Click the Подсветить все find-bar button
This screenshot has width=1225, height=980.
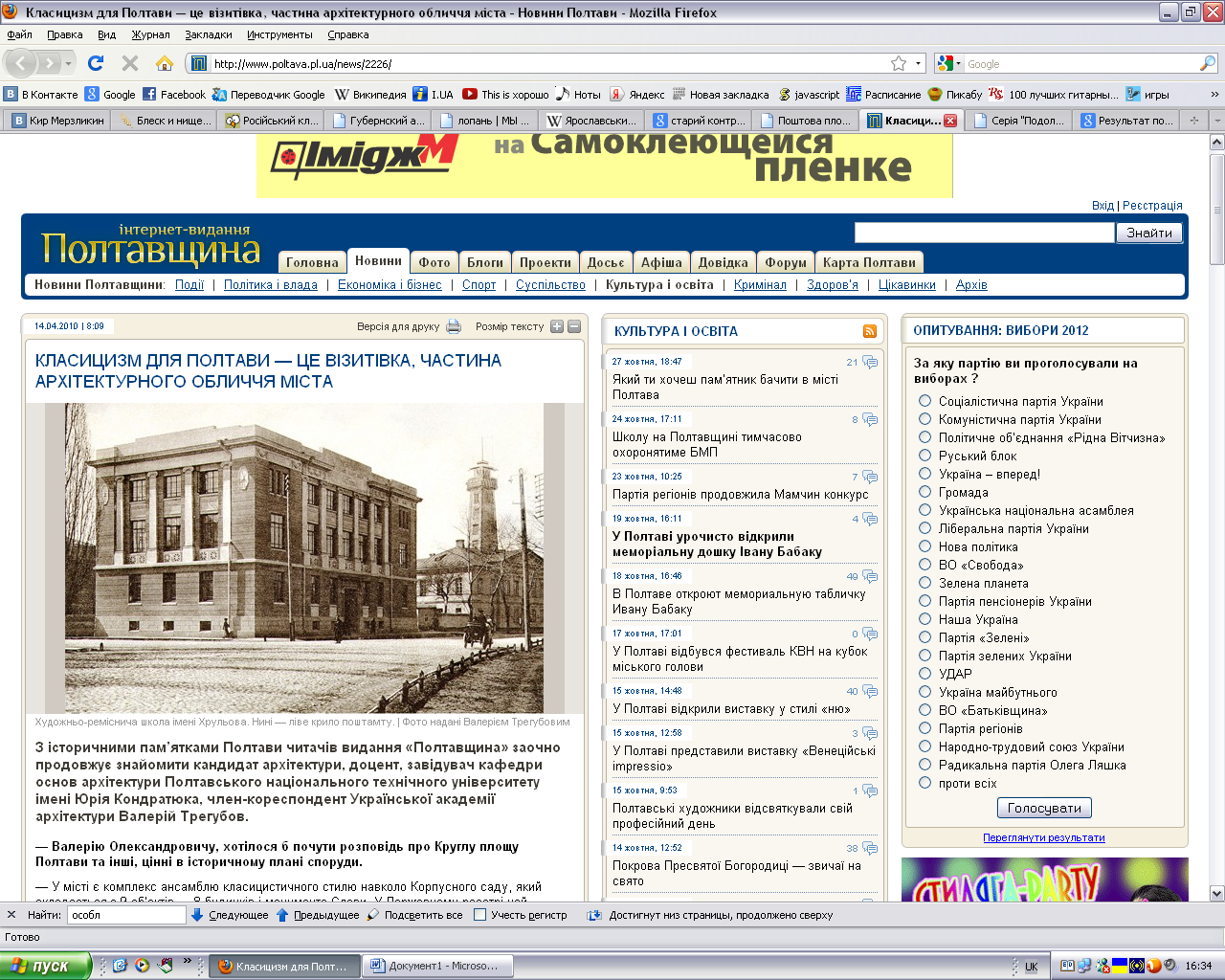coord(415,915)
